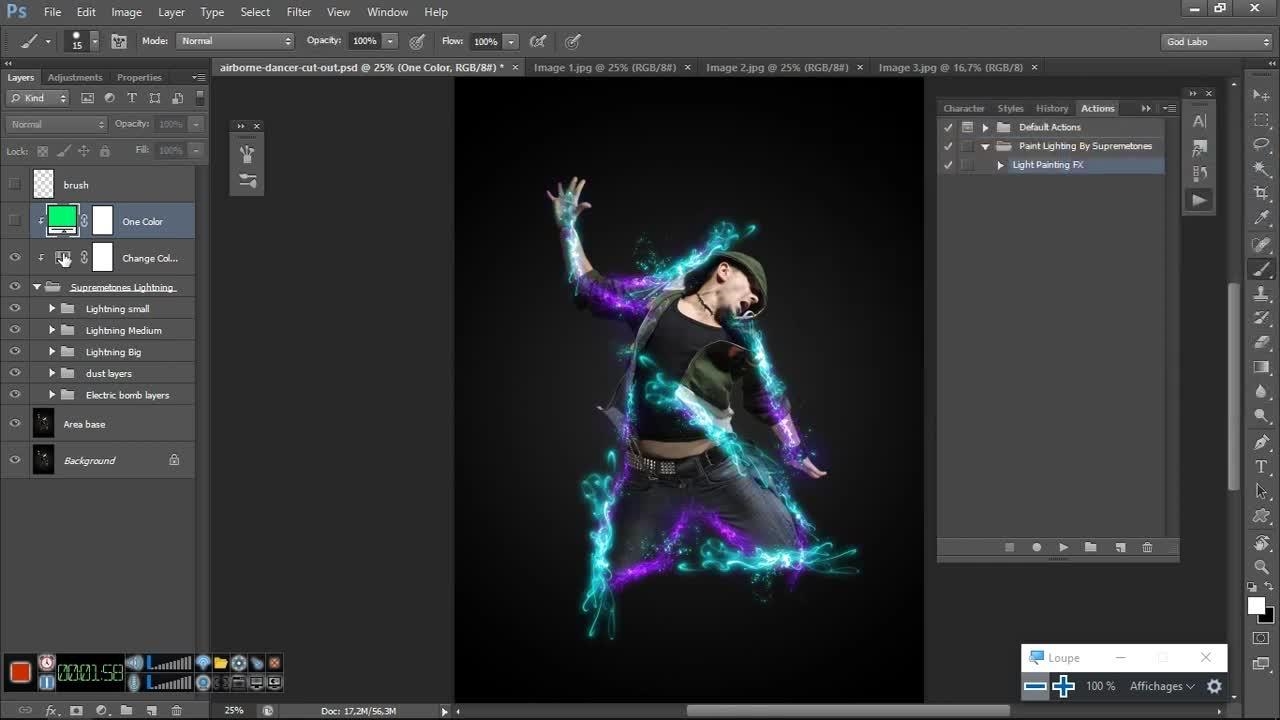Click the foreground color swatch
Image resolution: width=1280 pixels, height=720 pixels.
point(1257,606)
